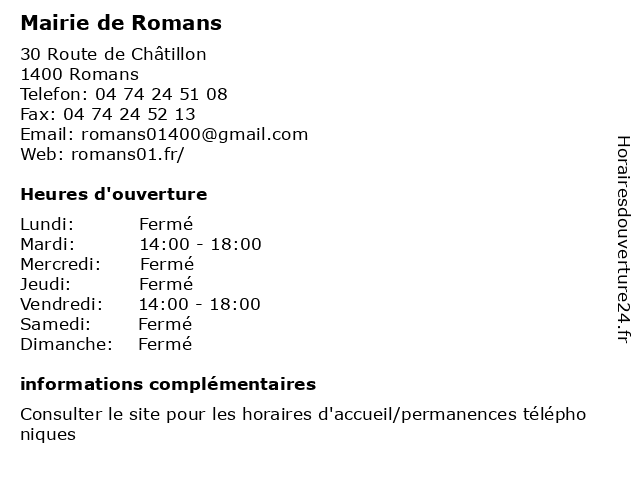Viewport: 640px width, 480px height.
Task: Click the Mardi hours 14:00 - 18:00
Action: [x=200, y=244]
